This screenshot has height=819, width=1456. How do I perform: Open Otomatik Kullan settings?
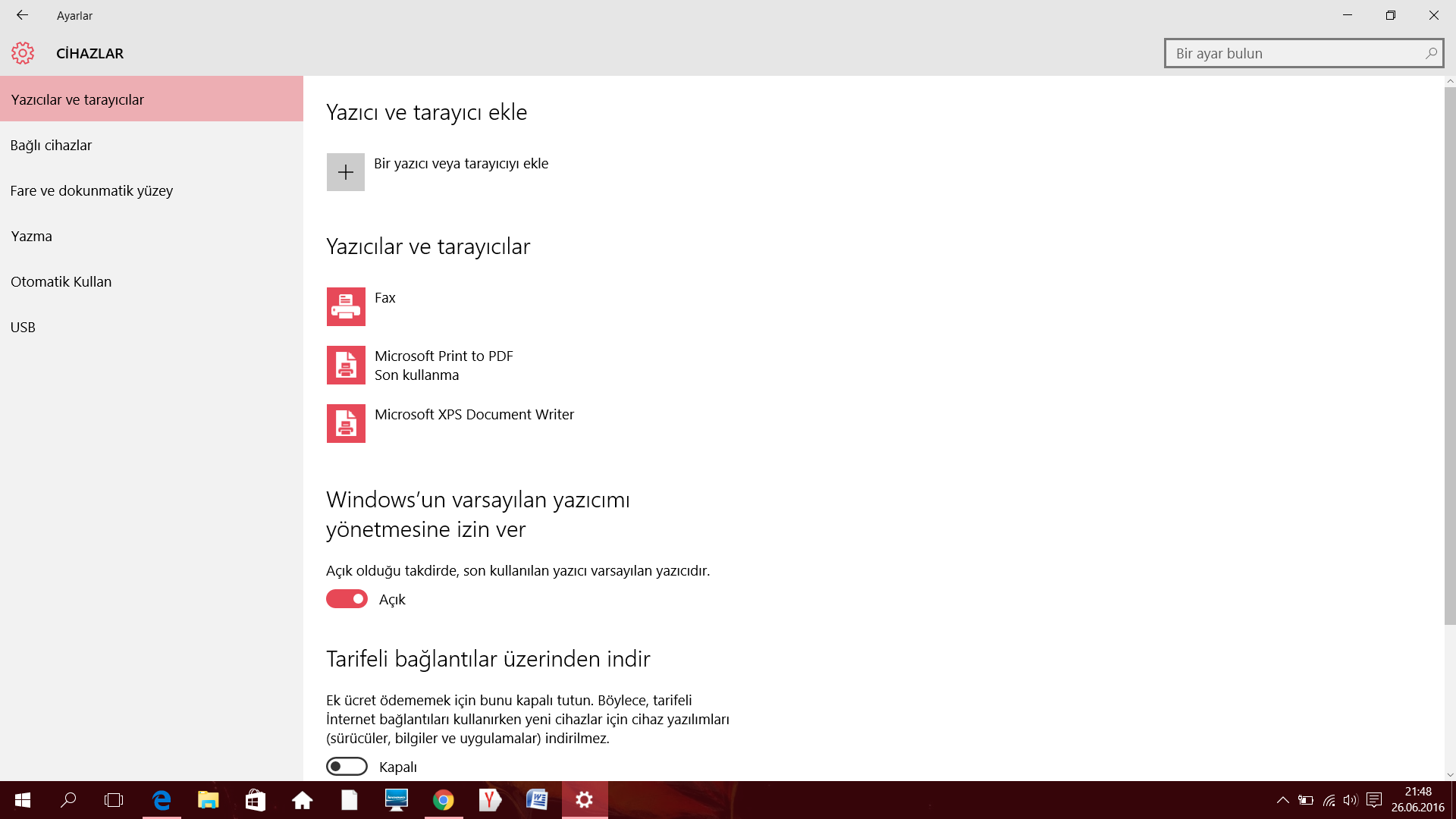tap(152, 281)
